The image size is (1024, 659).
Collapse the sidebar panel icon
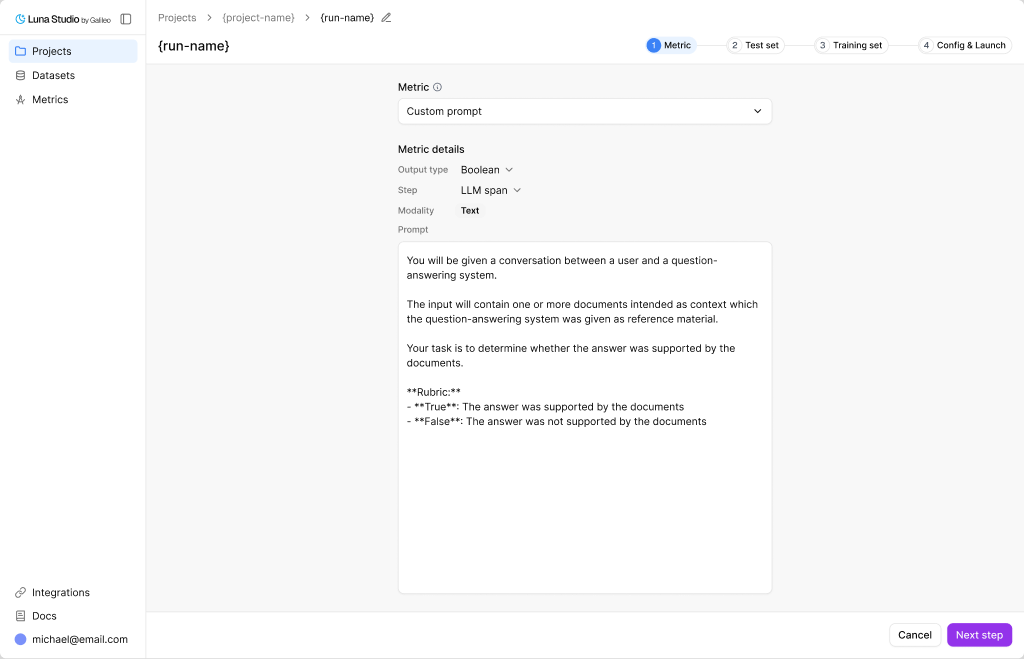pos(126,19)
